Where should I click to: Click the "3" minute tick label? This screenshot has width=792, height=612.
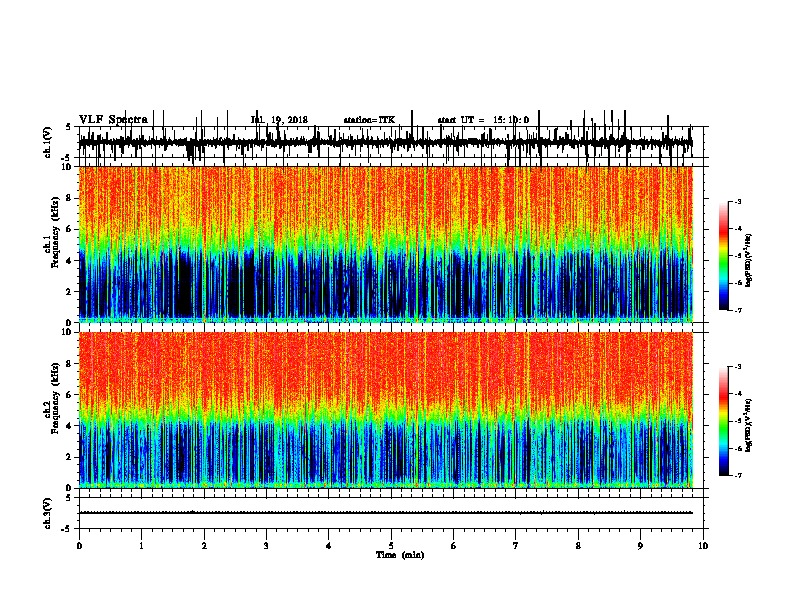(x=266, y=546)
